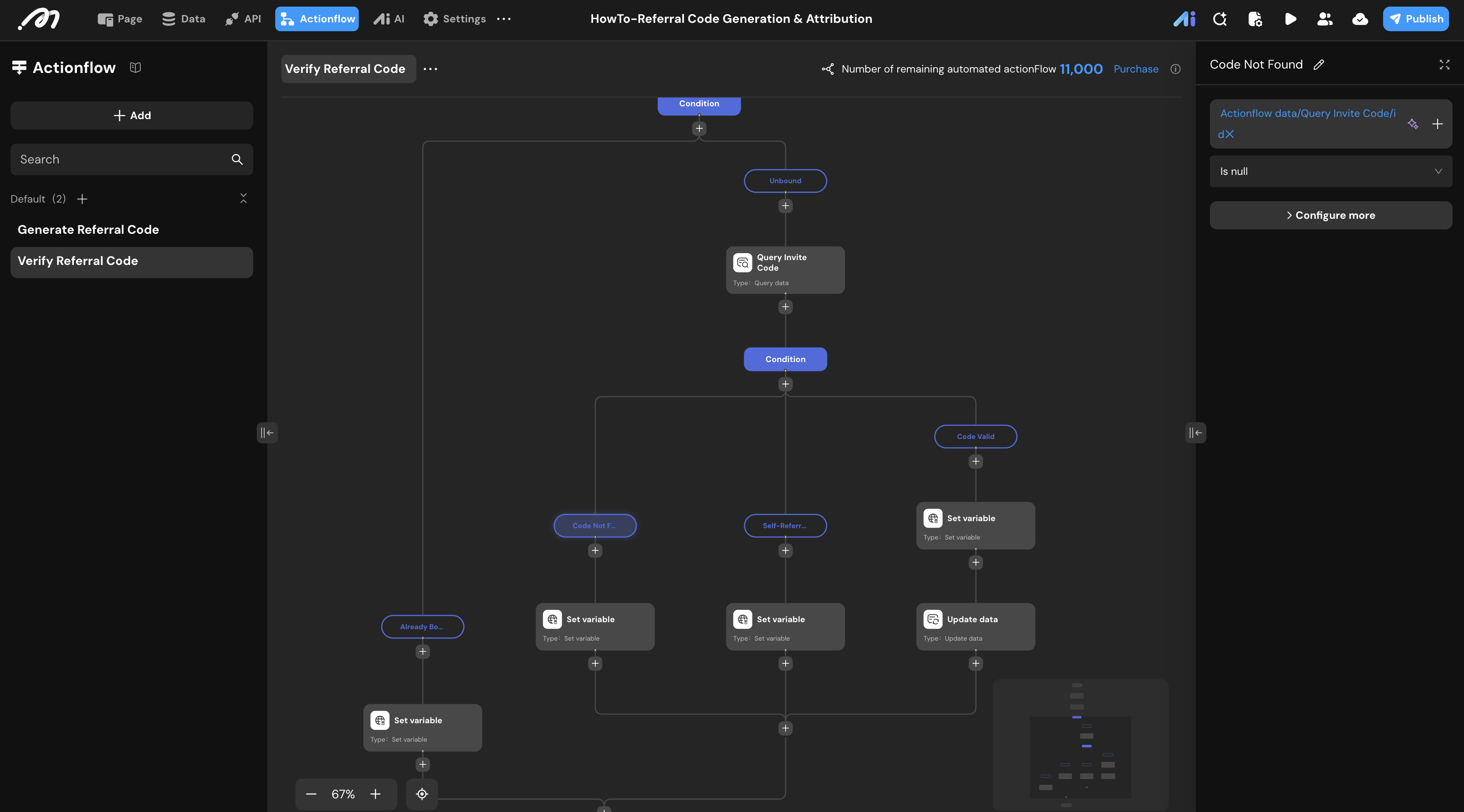Collapse the left Actionflow sidebar
This screenshot has height=812, width=1464.
(x=266, y=433)
